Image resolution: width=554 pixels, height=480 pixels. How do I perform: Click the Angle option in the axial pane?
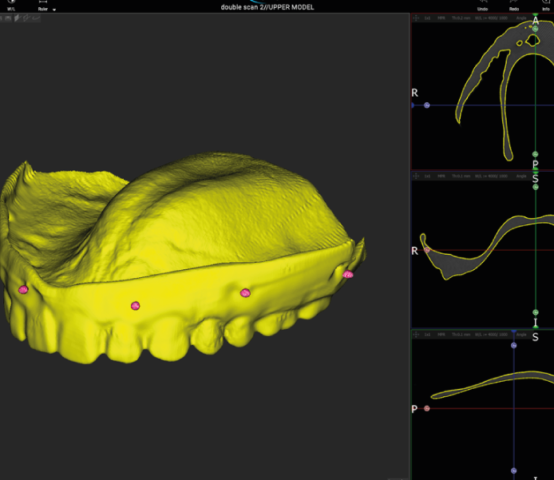[x=521, y=18]
